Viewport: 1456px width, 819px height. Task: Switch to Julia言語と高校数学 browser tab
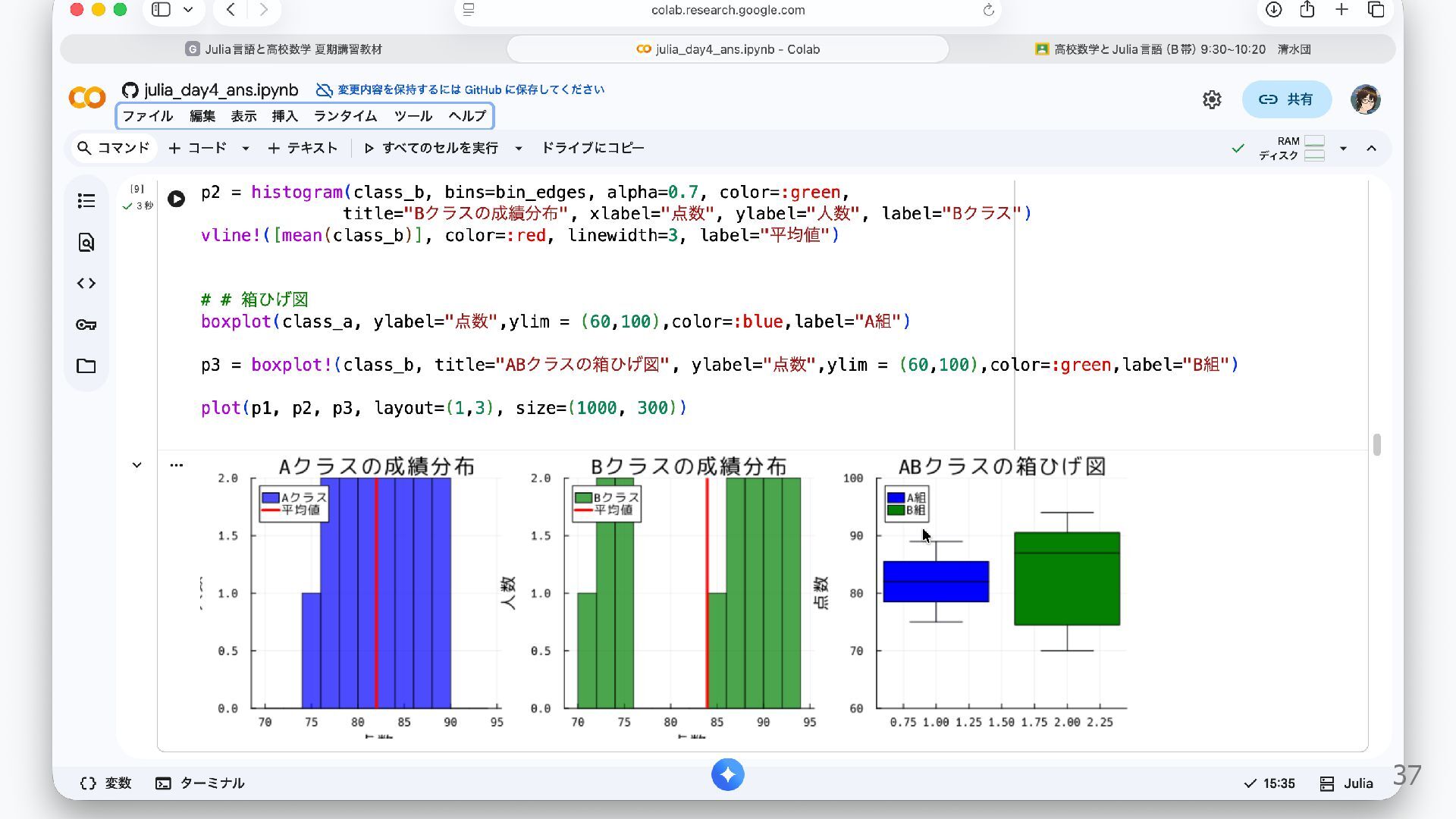pyautogui.click(x=284, y=49)
